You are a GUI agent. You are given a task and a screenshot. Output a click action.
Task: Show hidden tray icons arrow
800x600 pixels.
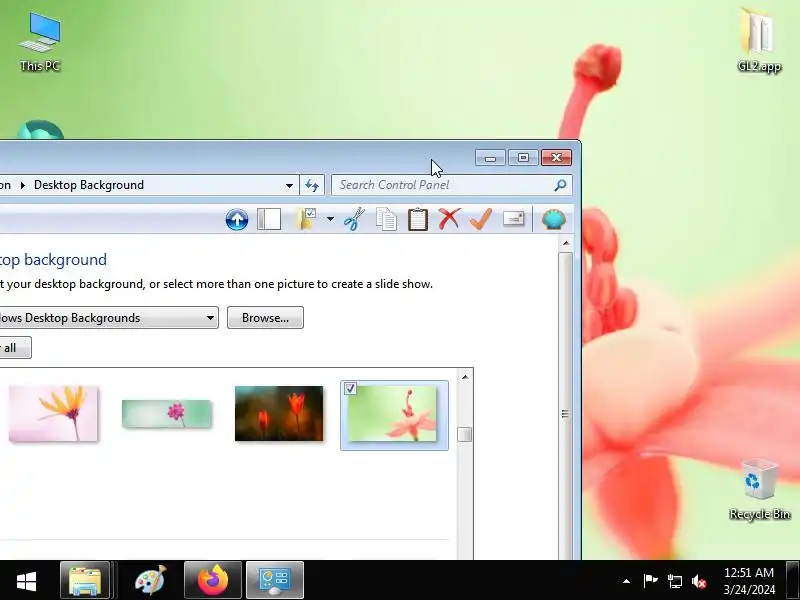(627, 581)
